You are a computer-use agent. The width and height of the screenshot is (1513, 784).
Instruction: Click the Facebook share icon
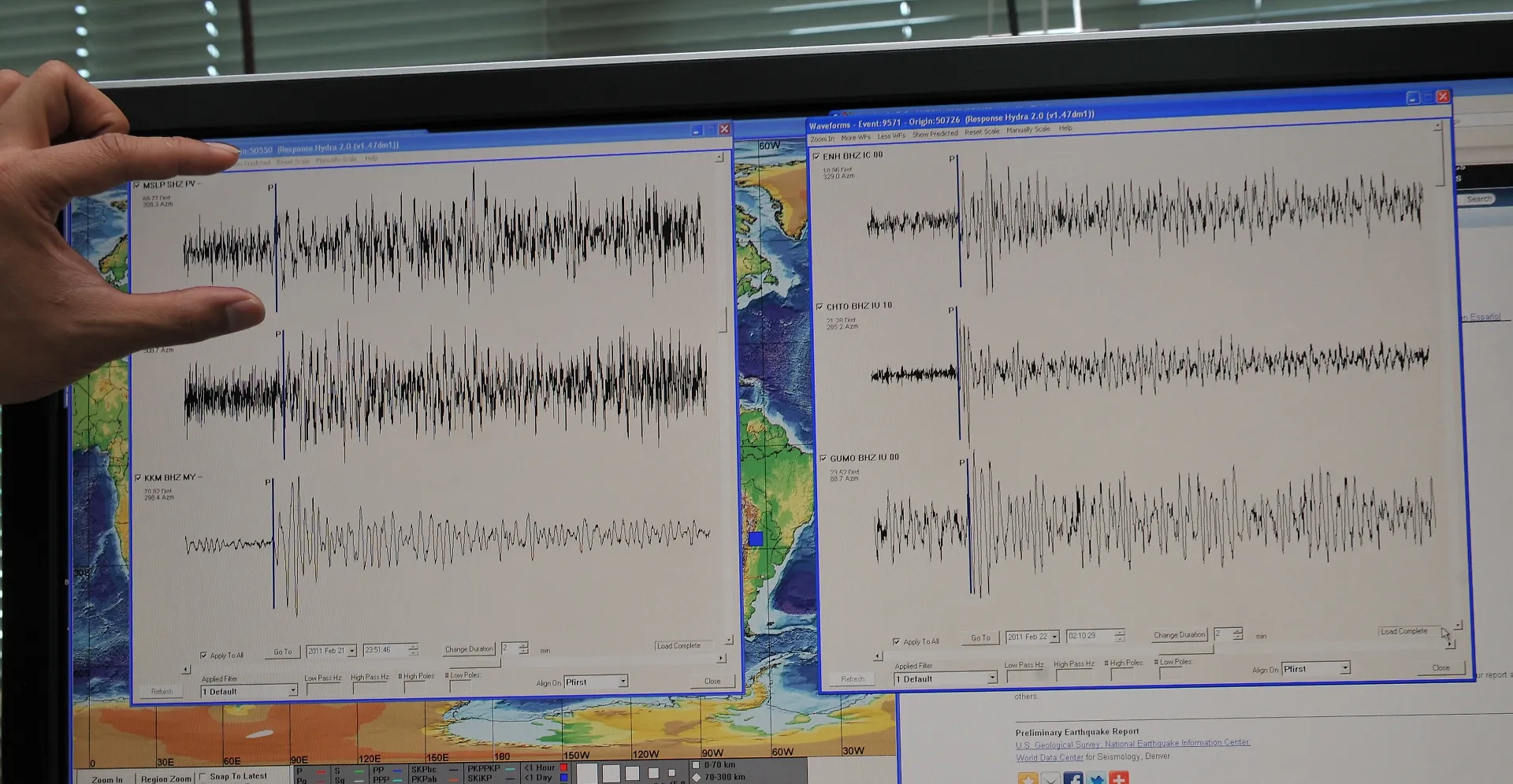1072,778
